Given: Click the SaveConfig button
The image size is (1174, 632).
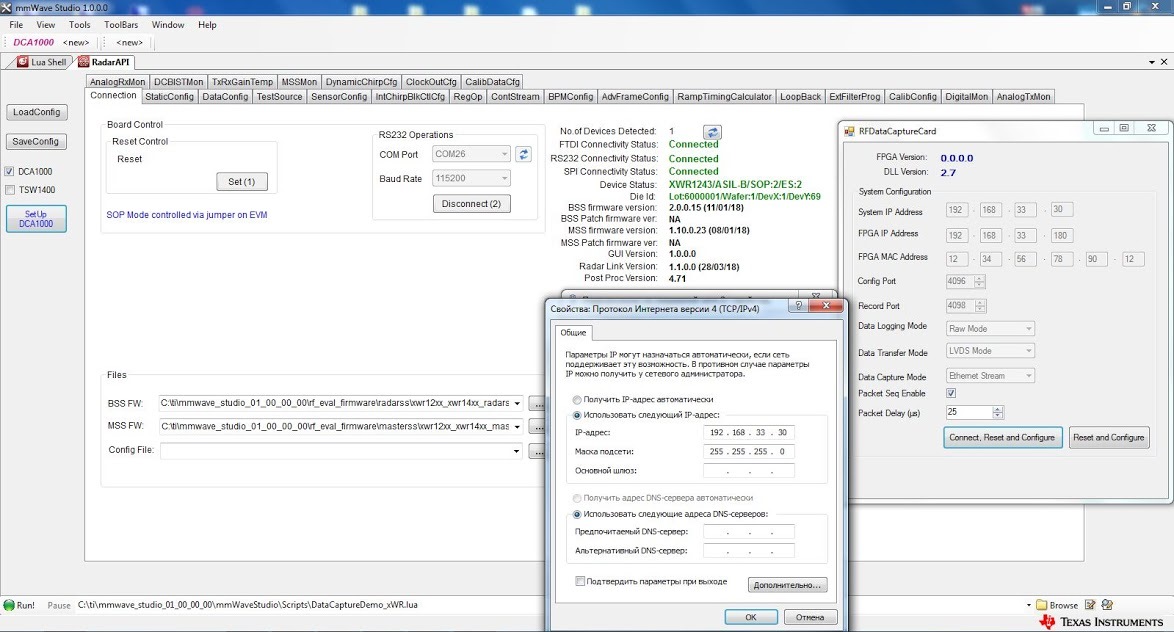Looking at the screenshot, I should coord(35,142).
